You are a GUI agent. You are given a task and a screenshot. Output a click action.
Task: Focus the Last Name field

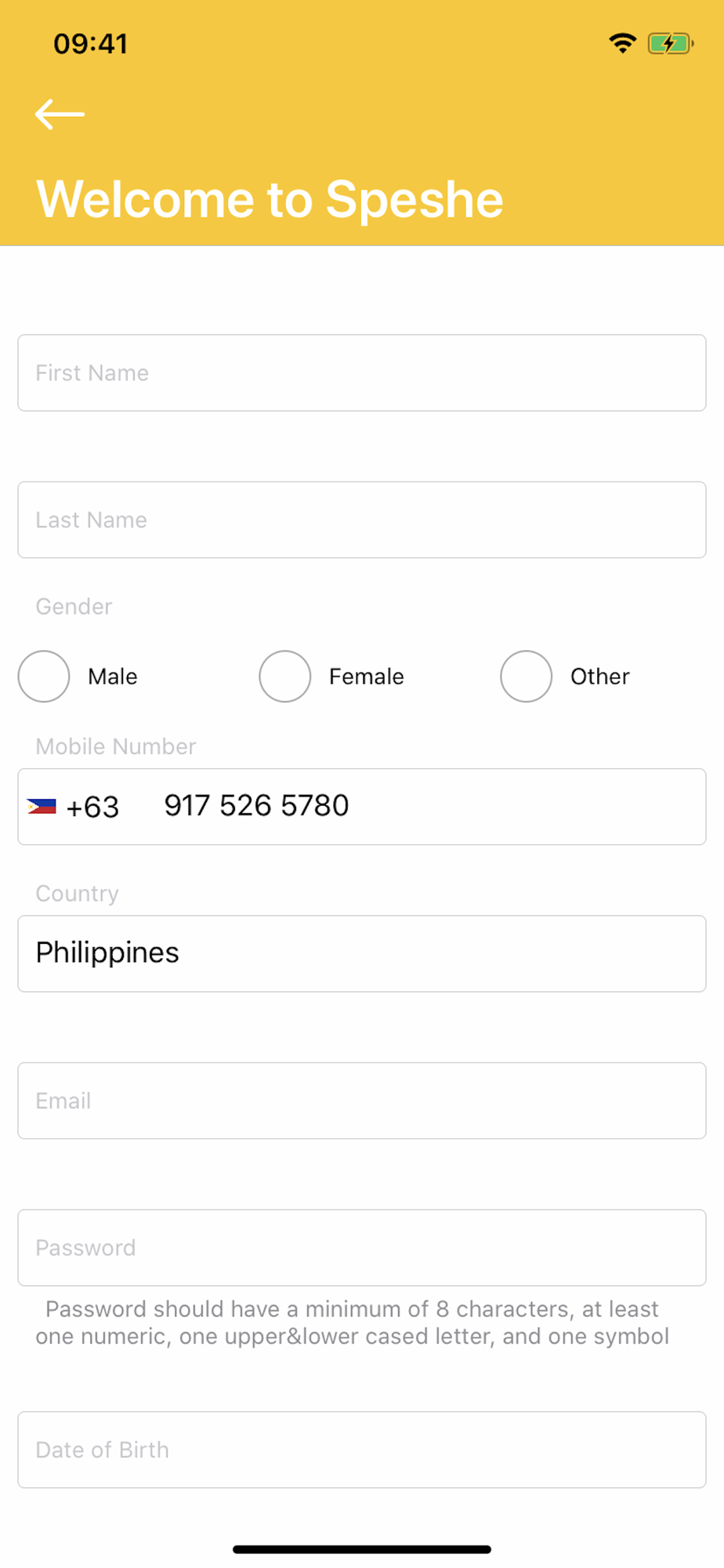click(362, 520)
